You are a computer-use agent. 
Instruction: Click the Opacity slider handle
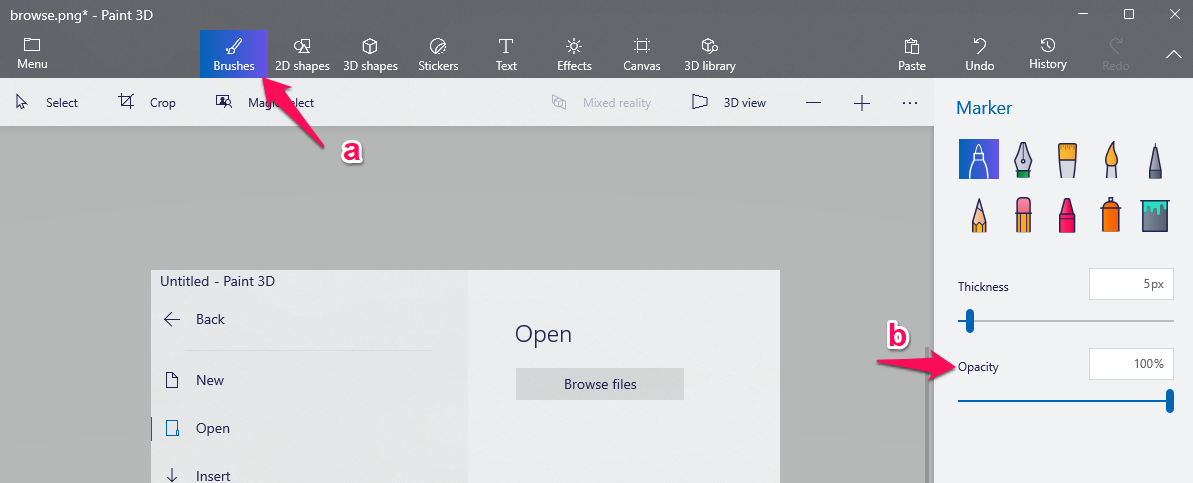pos(1169,400)
